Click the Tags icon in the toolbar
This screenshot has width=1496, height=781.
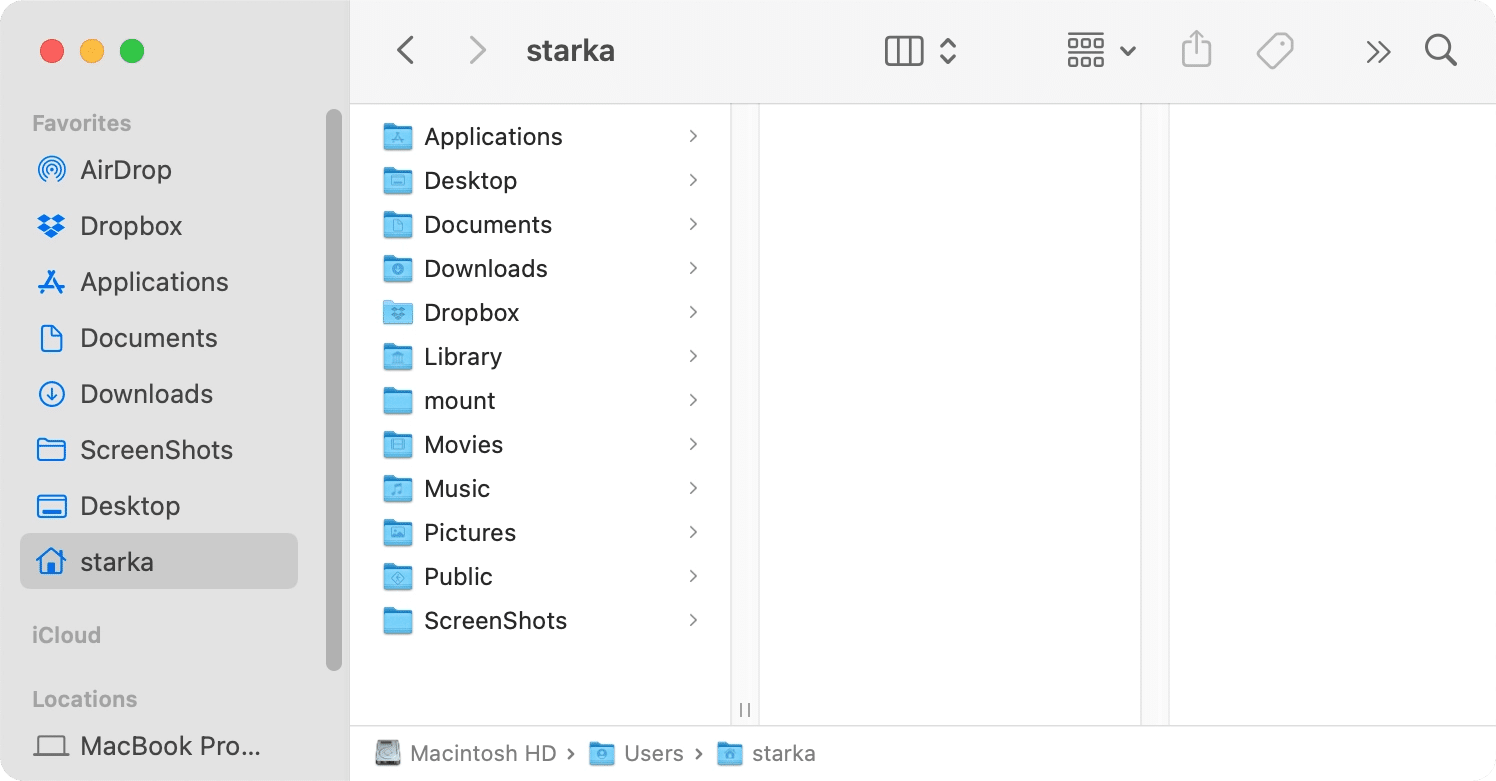click(x=1277, y=50)
